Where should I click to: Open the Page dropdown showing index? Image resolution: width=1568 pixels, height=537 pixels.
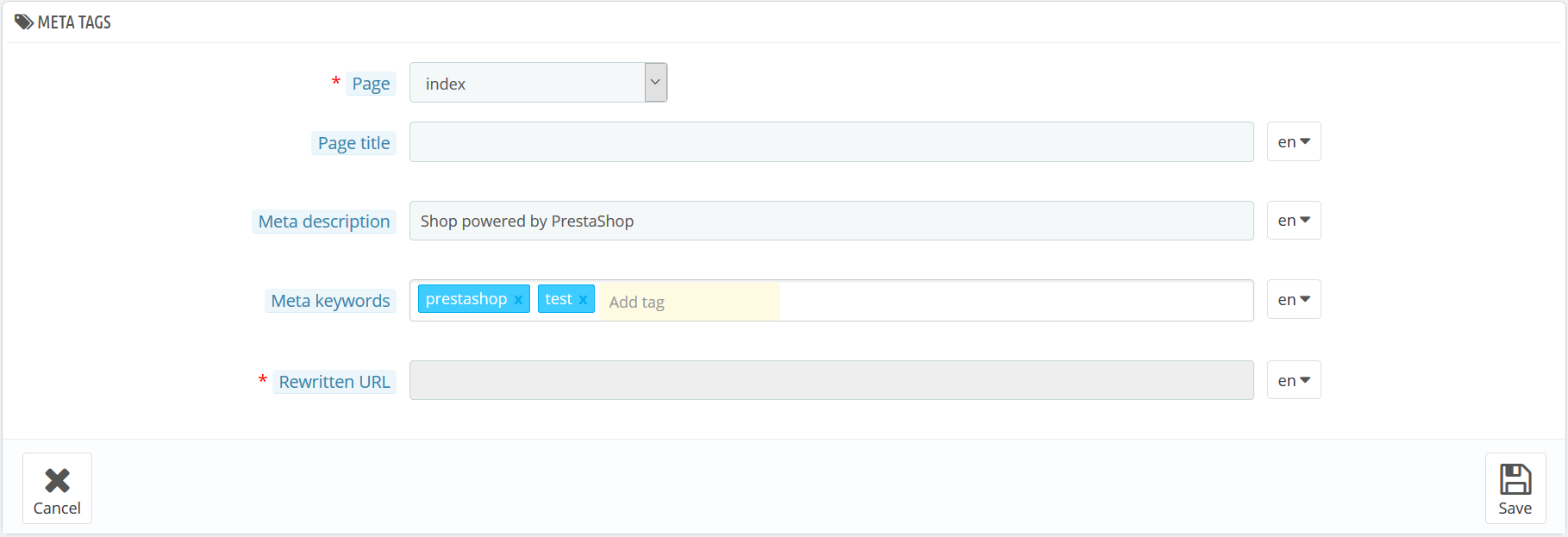[x=538, y=83]
